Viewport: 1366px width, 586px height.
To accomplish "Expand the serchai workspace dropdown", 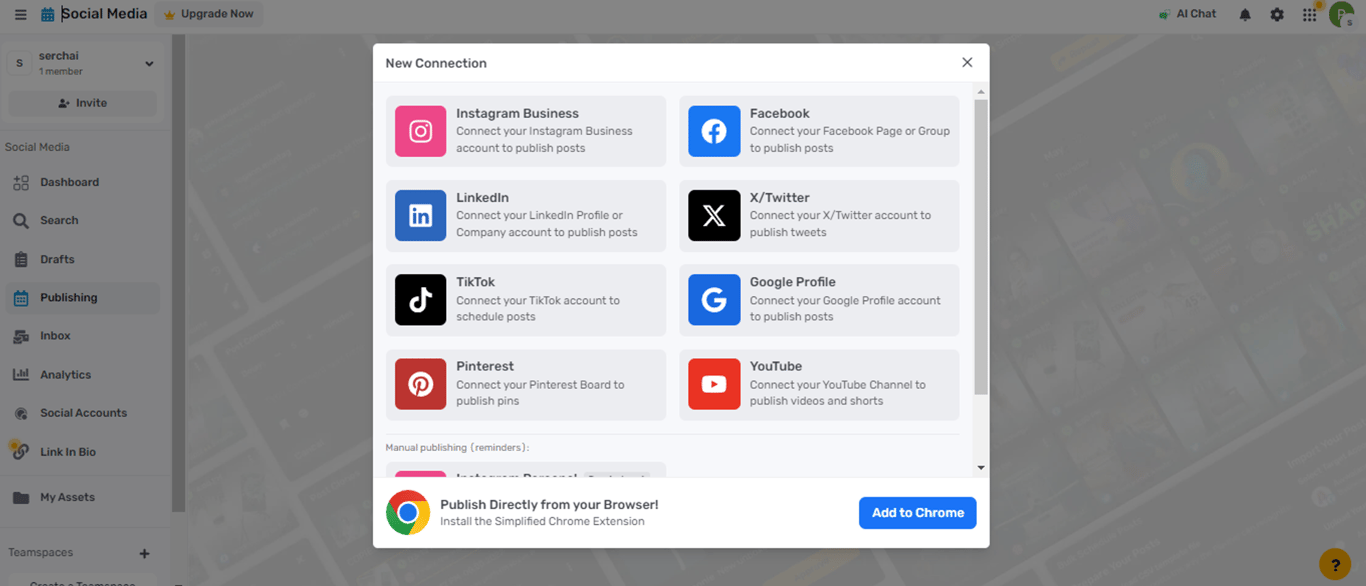I will coord(149,64).
